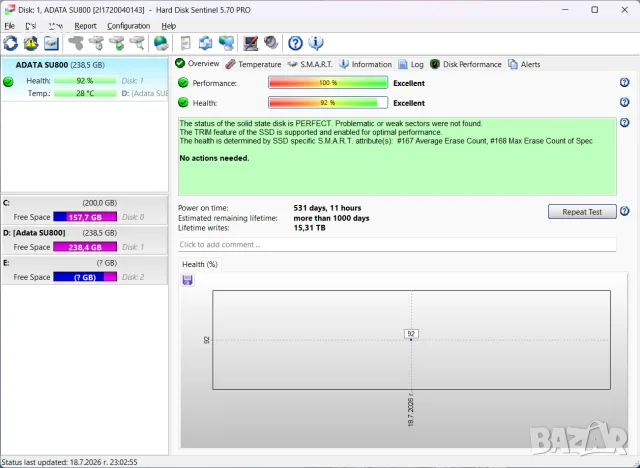Save the health graph with floppy icon
The height and width of the screenshot is (468, 640).
[187, 280]
